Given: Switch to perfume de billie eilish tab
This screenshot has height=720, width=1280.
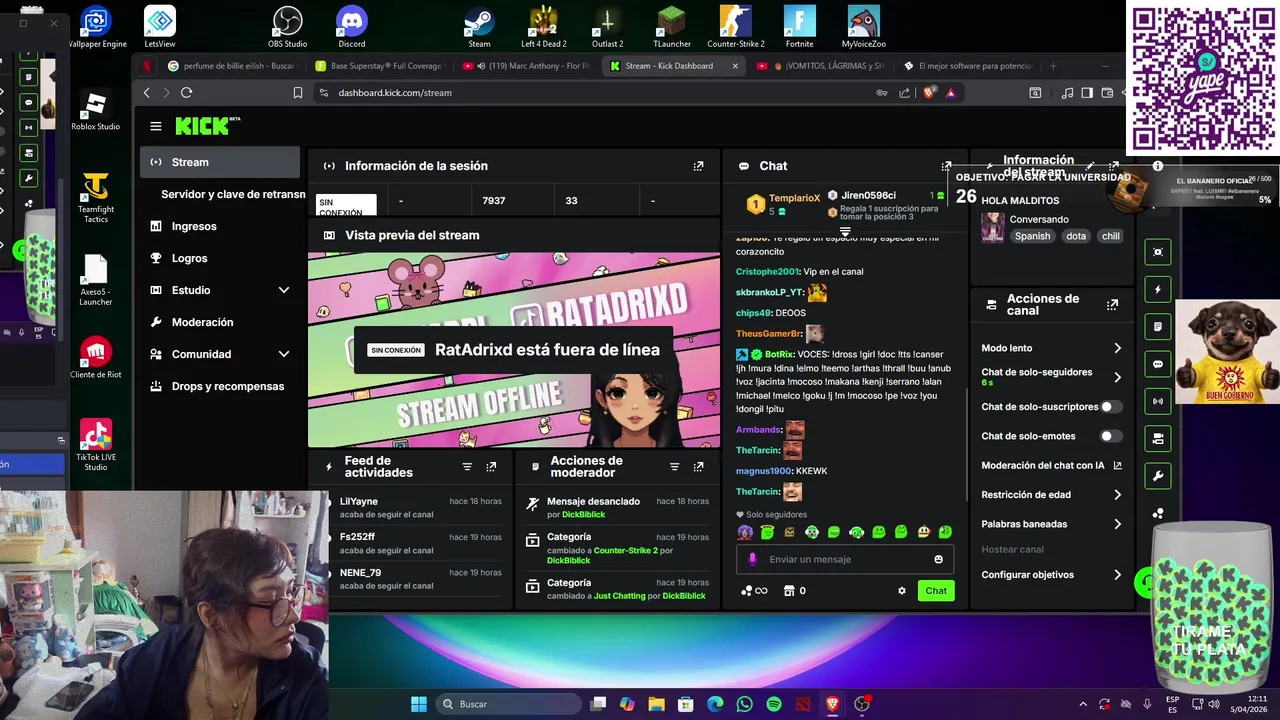Looking at the screenshot, I should coord(231,66).
